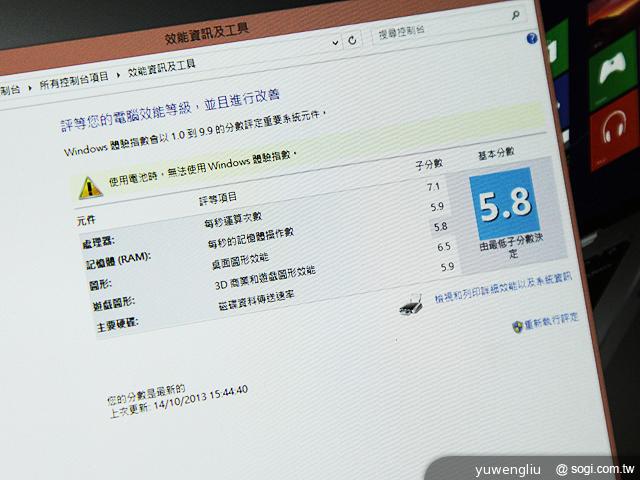
Task: Click the 基本分數 column header
Action: (x=496, y=154)
